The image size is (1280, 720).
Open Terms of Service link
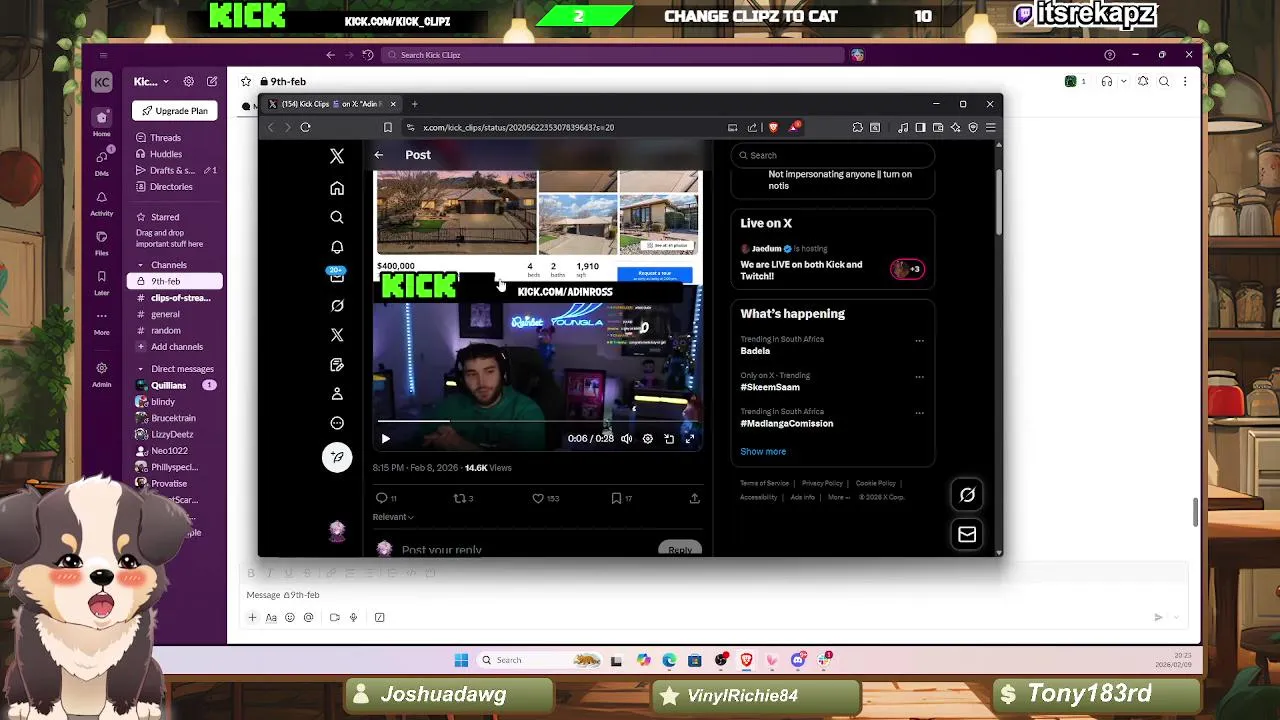pos(765,483)
